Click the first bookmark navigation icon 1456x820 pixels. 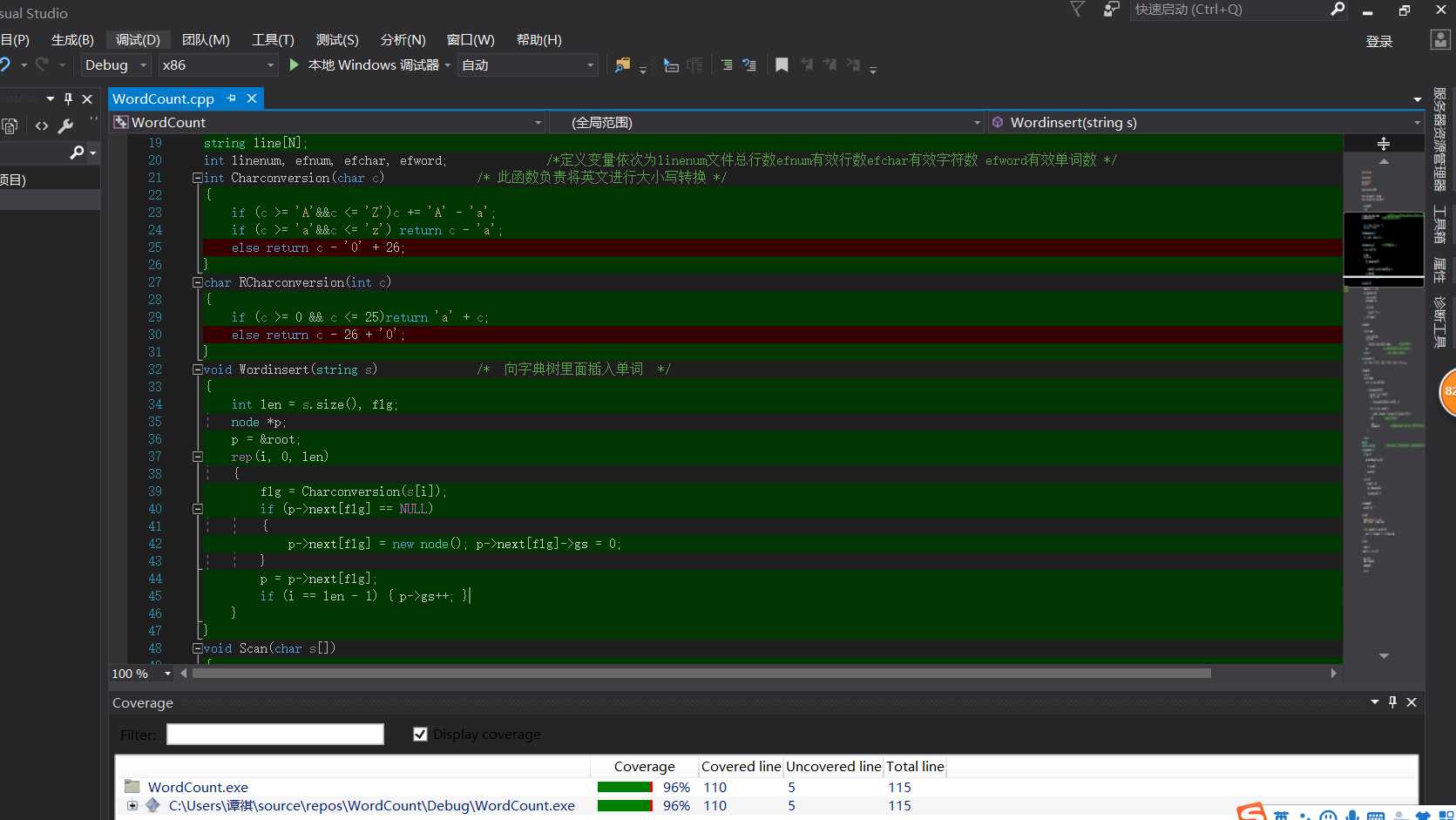click(x=807, y=65)
